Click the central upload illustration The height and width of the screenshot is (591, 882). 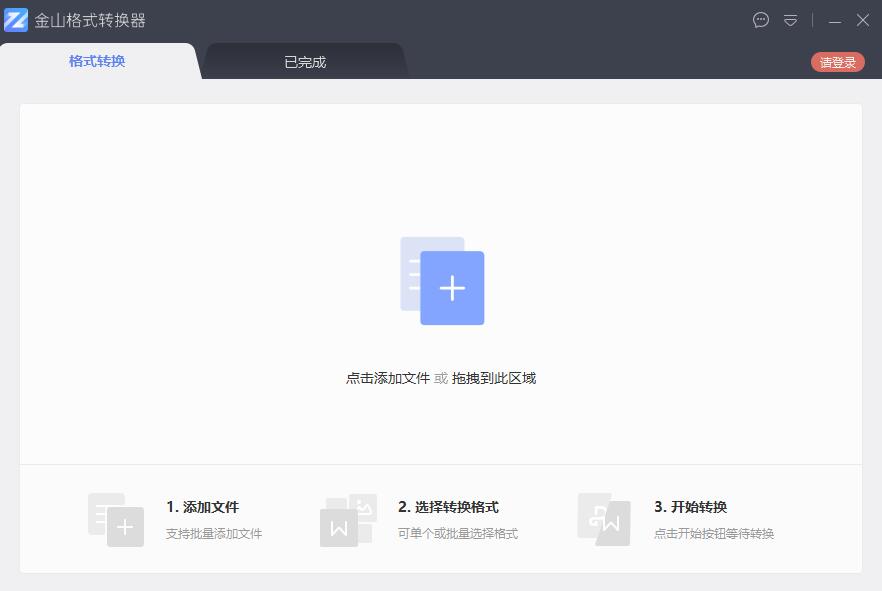[x=440, y=282]
